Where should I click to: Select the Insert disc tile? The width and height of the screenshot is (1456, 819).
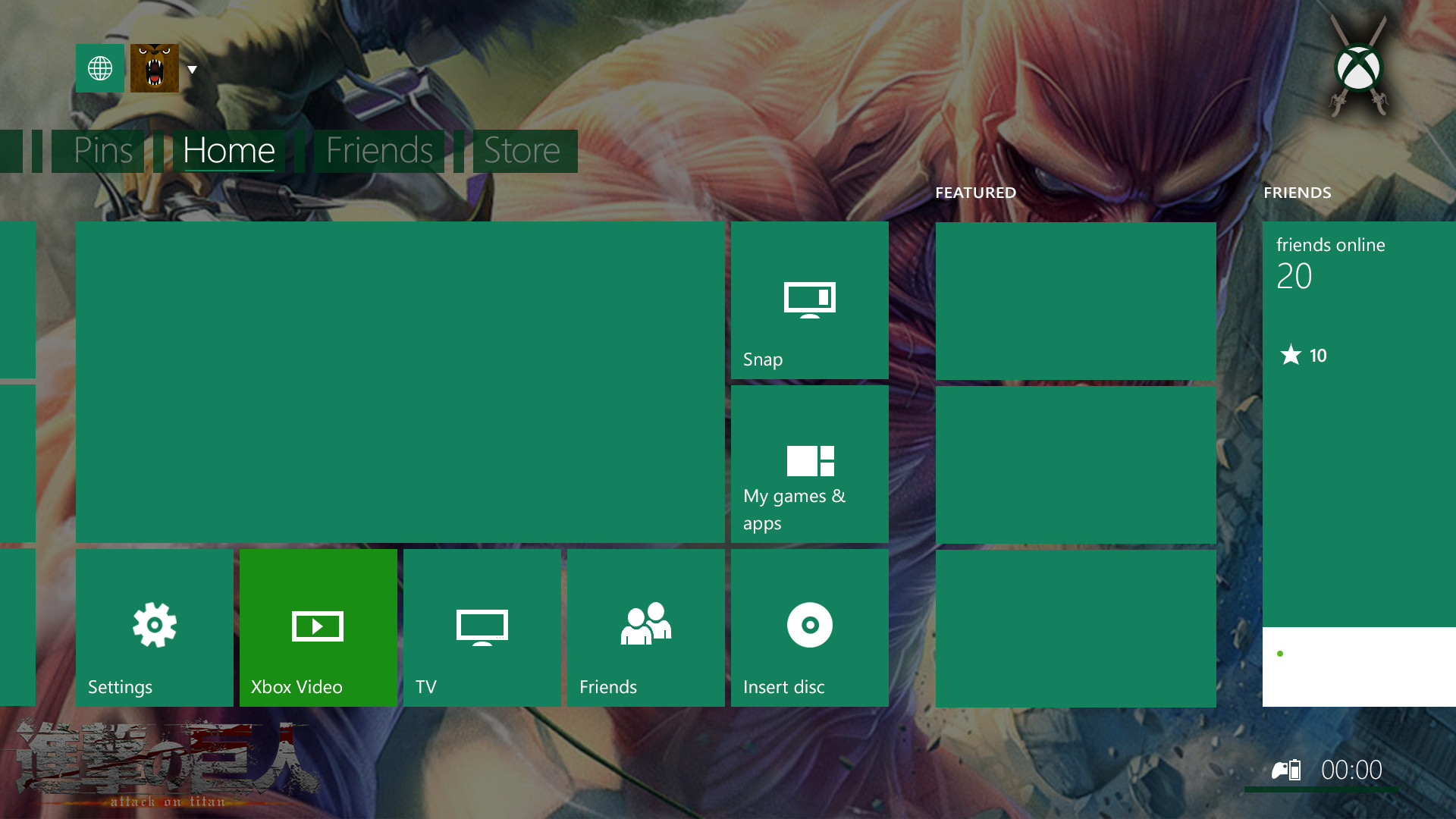809,628
